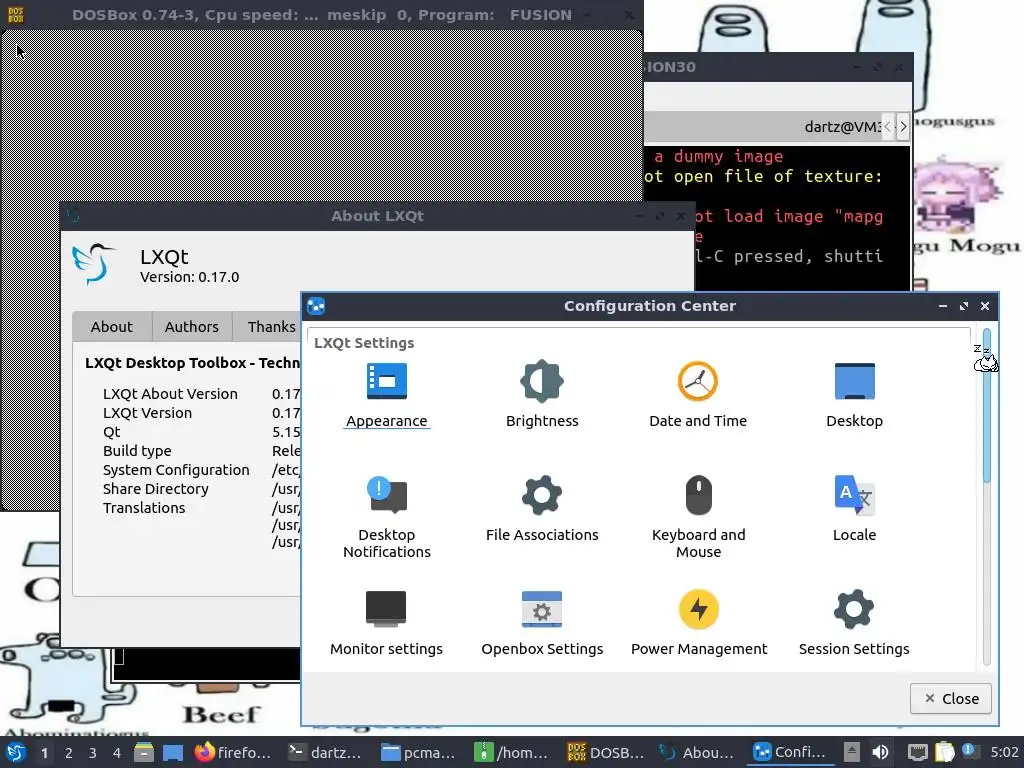Open the volume control tray icon

click(880, 752)
